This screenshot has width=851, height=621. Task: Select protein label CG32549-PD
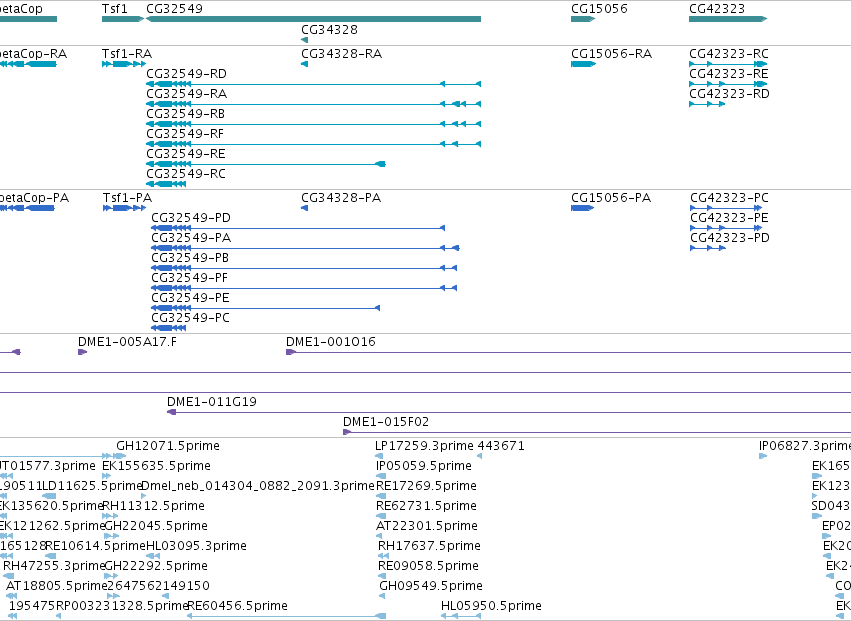[x=191, y=218]
